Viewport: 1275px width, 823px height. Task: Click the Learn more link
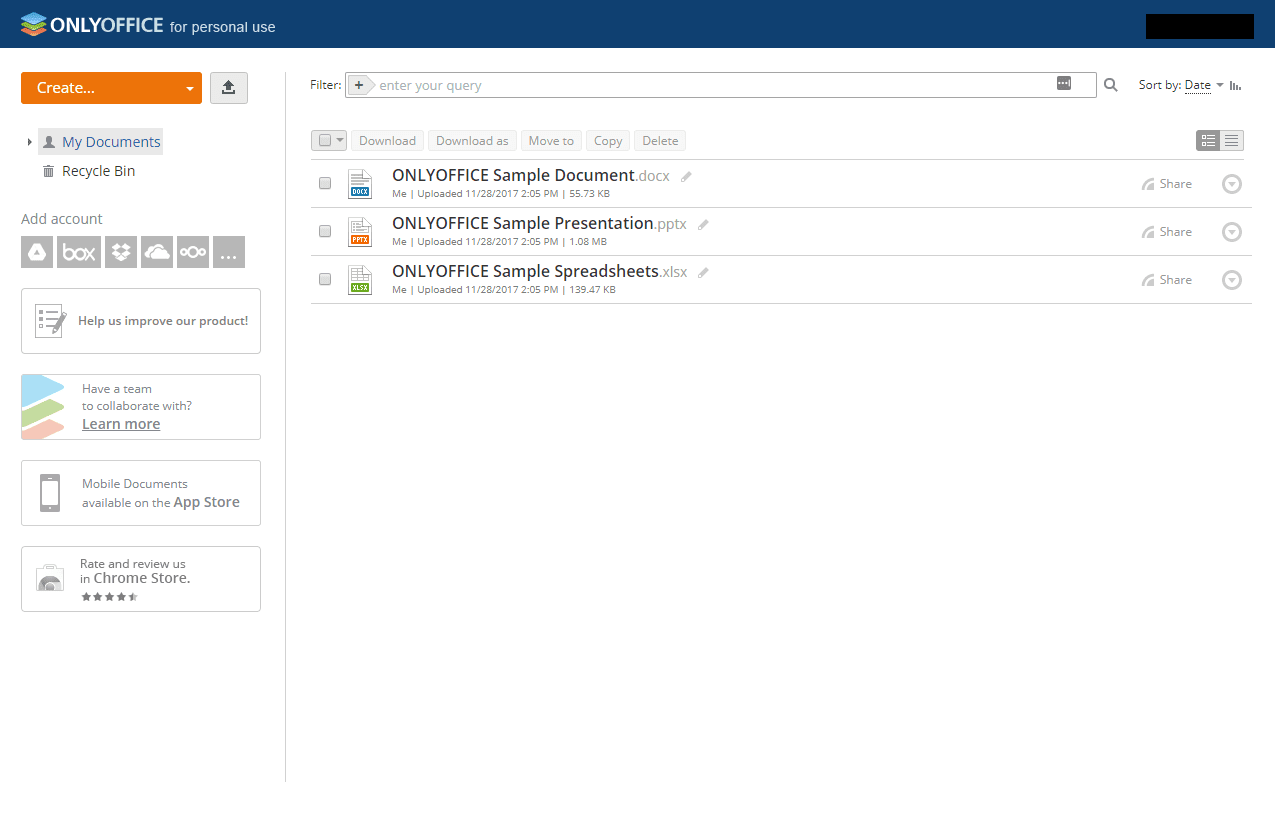click(x=121, y=424)
